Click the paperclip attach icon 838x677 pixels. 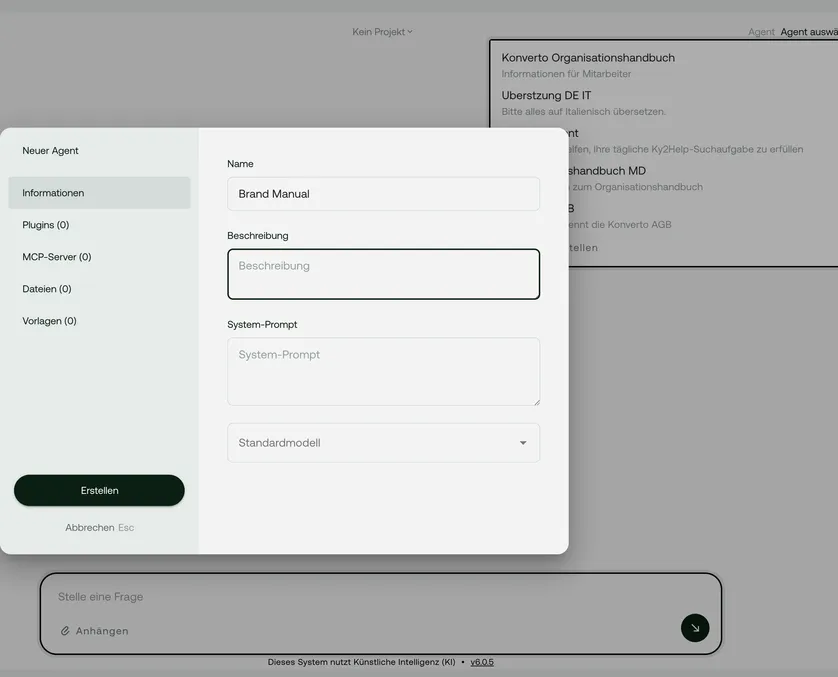click(x=65, y=631)
